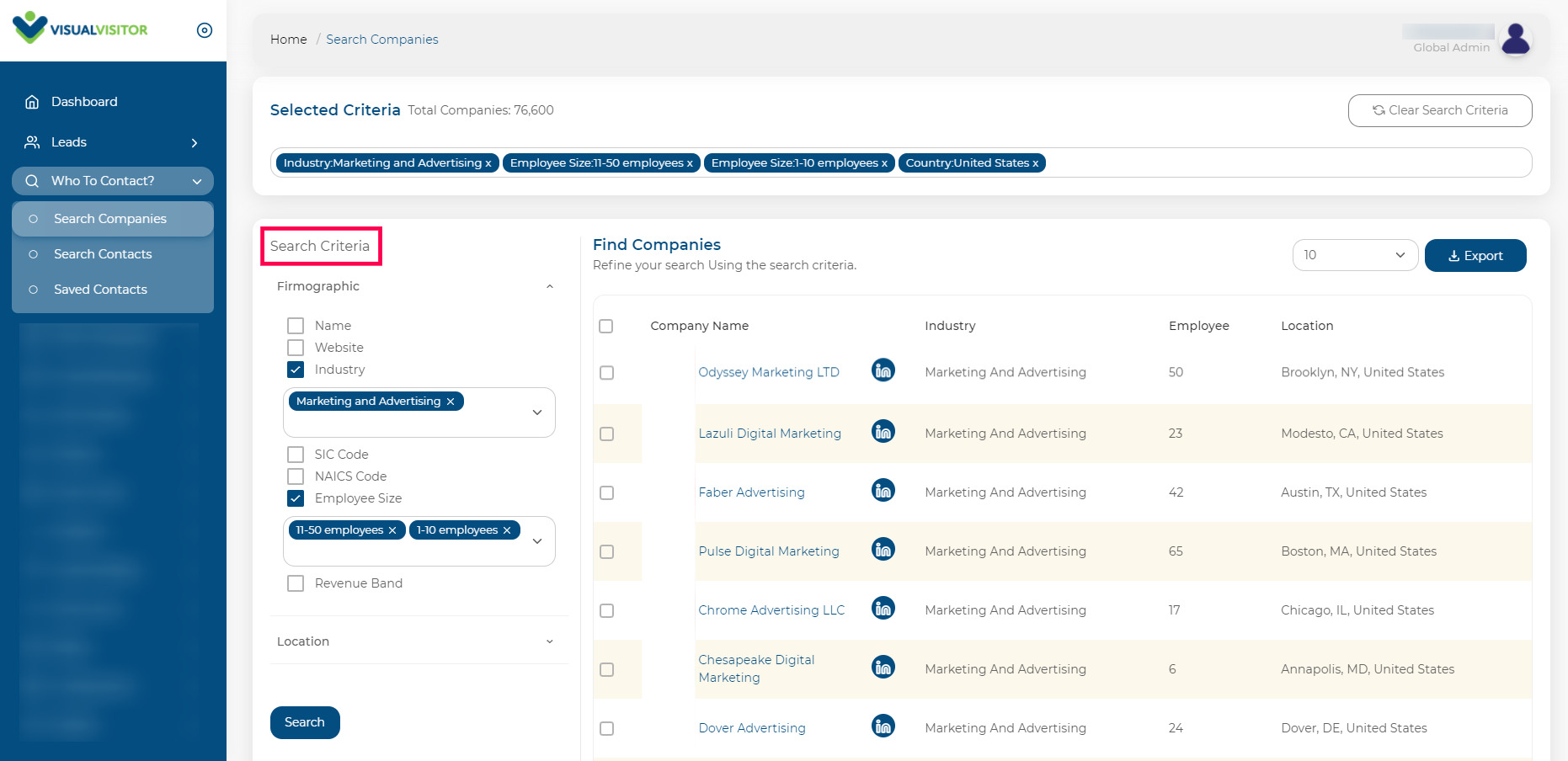Check the Name filter checkbox

click(x=296, y=326)
